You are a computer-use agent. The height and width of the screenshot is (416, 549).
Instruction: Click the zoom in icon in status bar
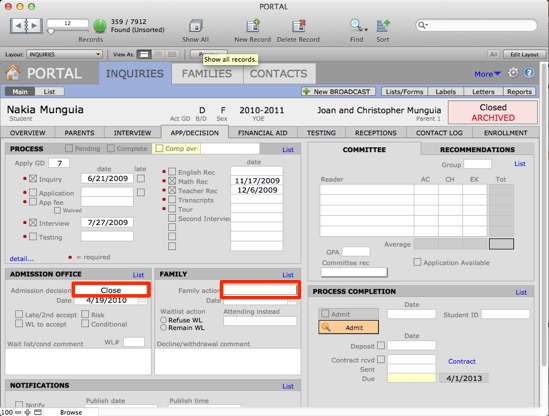pyautogui.click(x=27, y=412)
